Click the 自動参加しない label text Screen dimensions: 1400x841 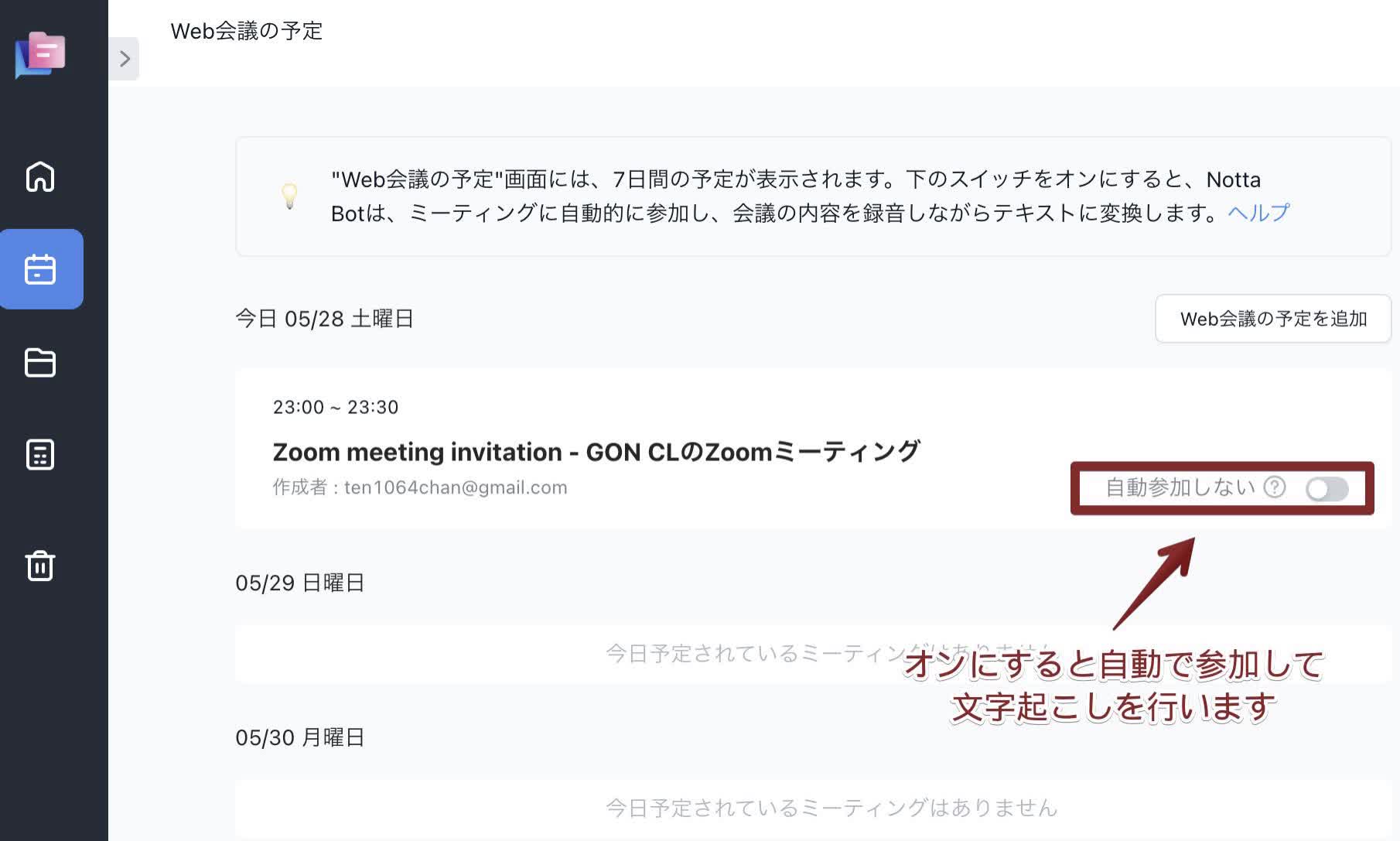[1180, 487]
